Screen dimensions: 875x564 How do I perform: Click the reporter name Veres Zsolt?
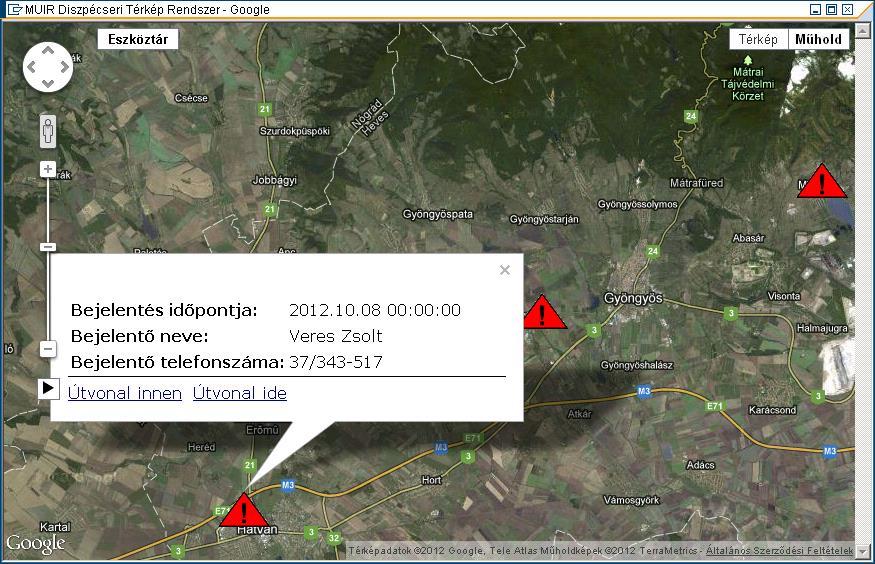pyautogui.click(x=335, y=336)
